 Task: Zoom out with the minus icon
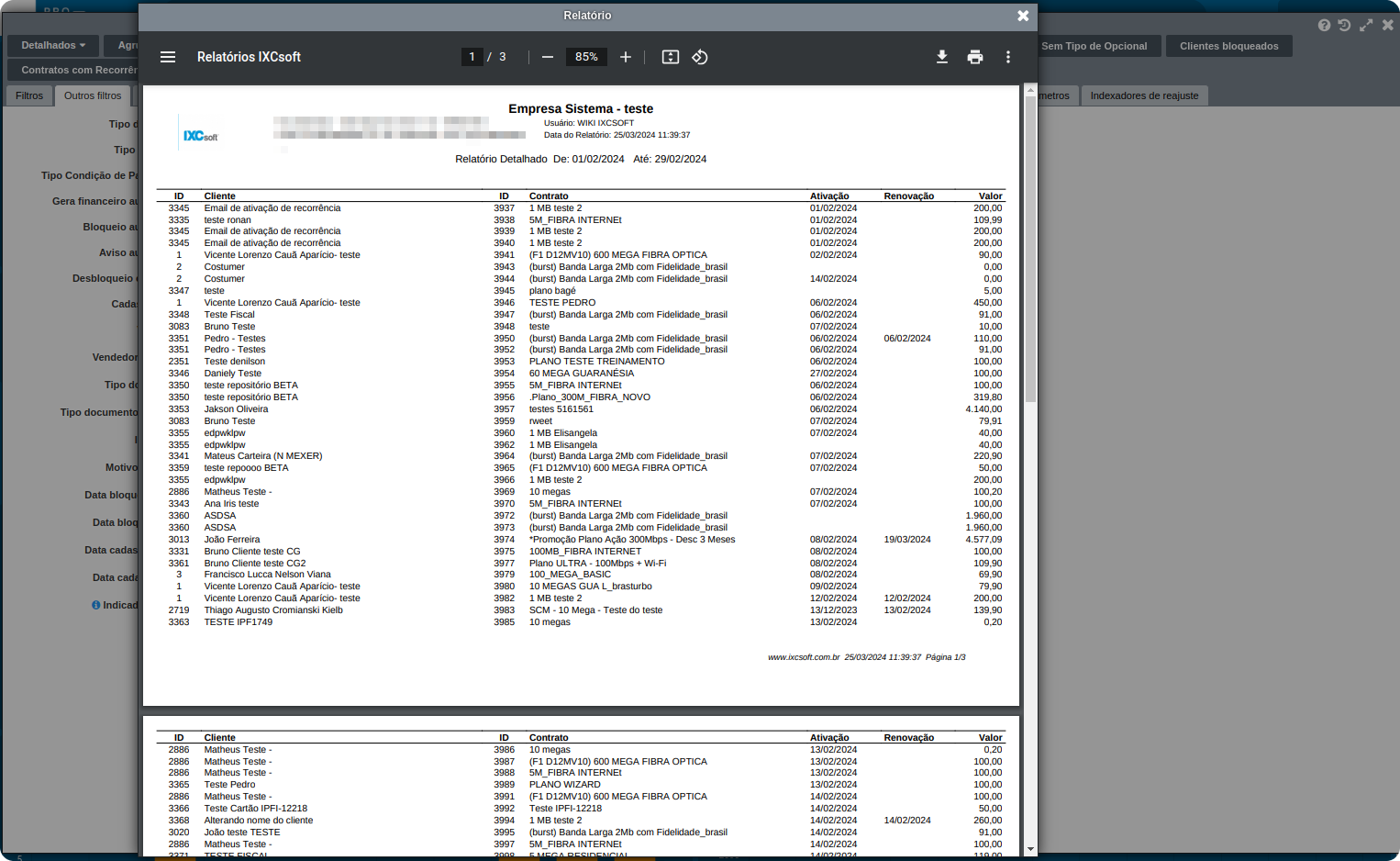click(x=548, y=57)
